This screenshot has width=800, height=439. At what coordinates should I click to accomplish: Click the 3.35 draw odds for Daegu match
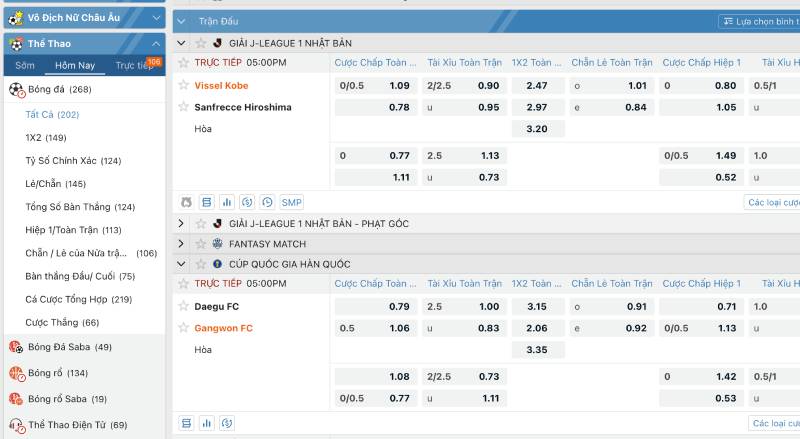pos(536,350)
